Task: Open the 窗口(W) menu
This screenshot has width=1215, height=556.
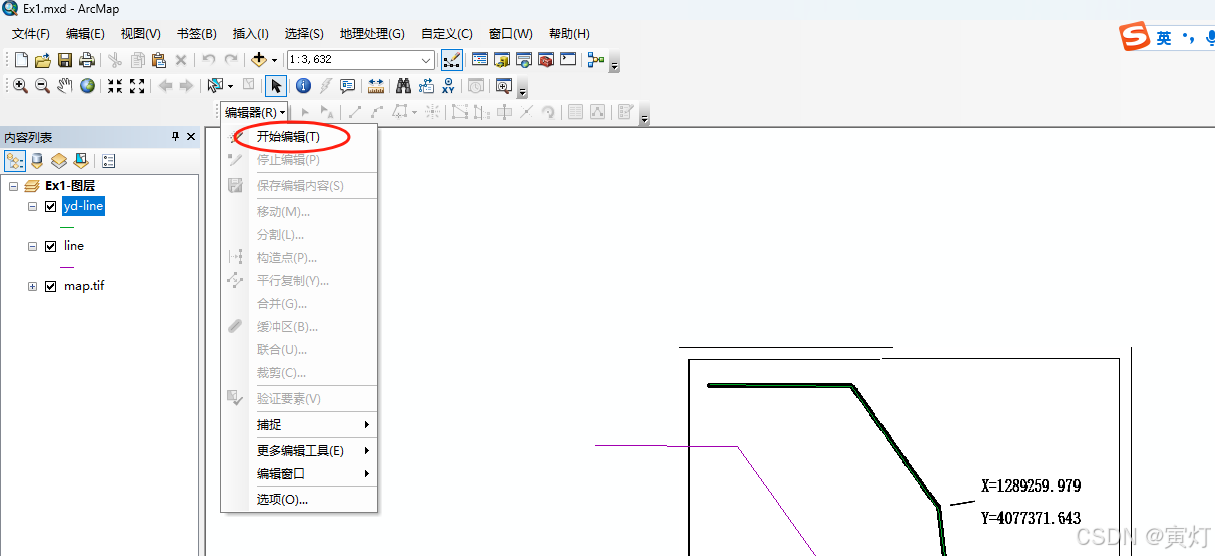Action: (x=511, y=33)
